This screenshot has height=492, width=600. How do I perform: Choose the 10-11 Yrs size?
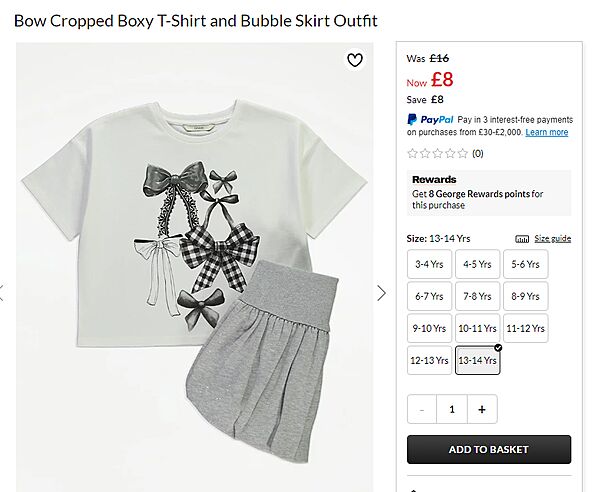477,328
